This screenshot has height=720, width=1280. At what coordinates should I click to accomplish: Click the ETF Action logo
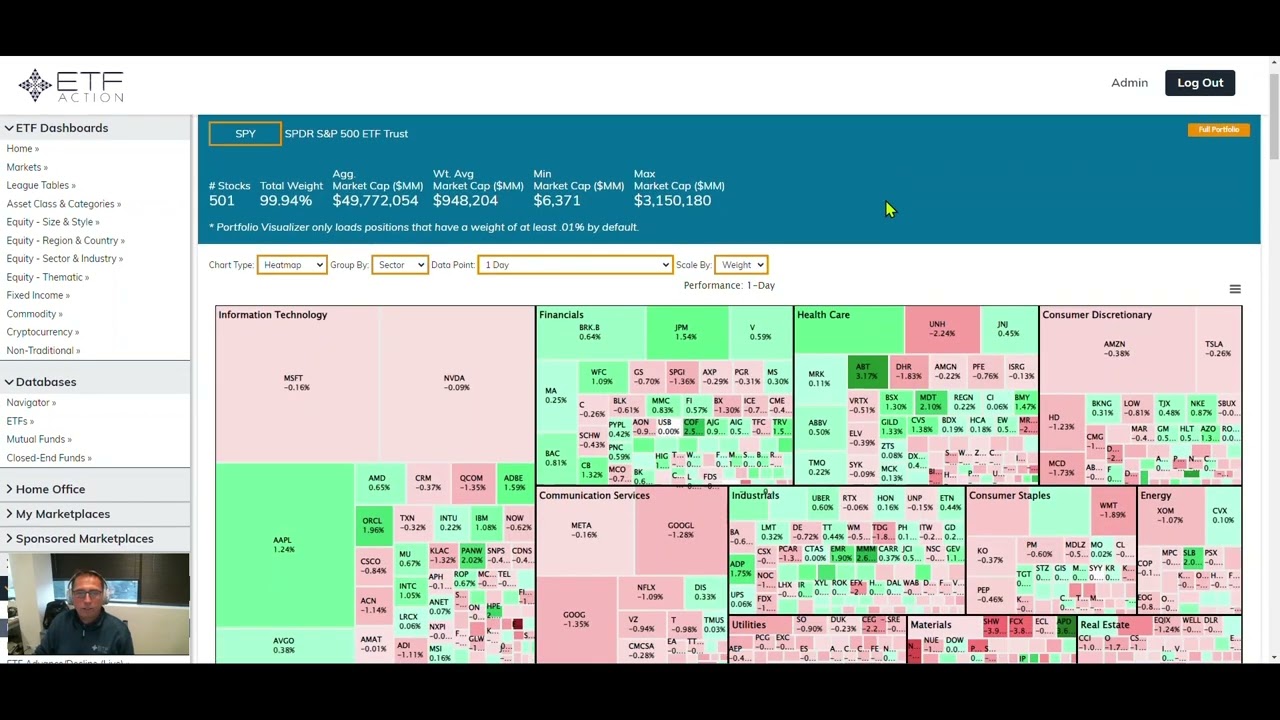71,85
